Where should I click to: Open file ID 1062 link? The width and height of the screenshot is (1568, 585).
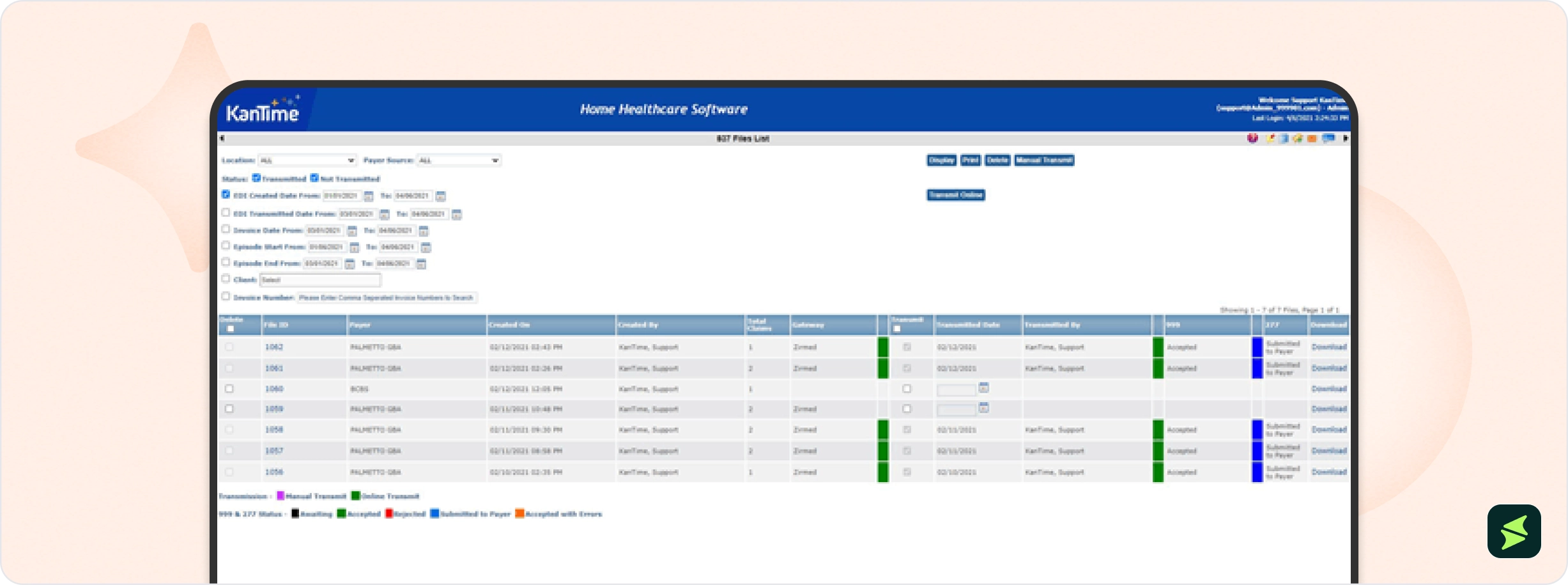tap(274, 347)
